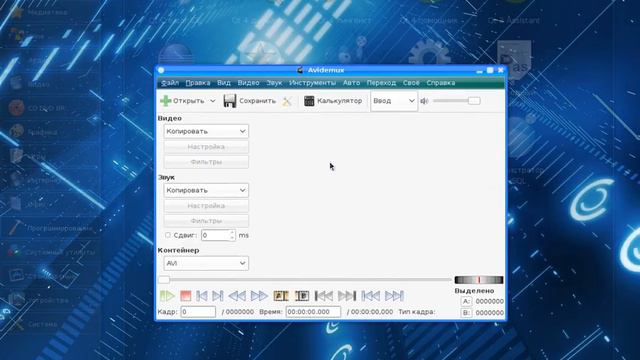
Task: Open the Контейнер AVI format dropdown
Action: tap(206, 263)
